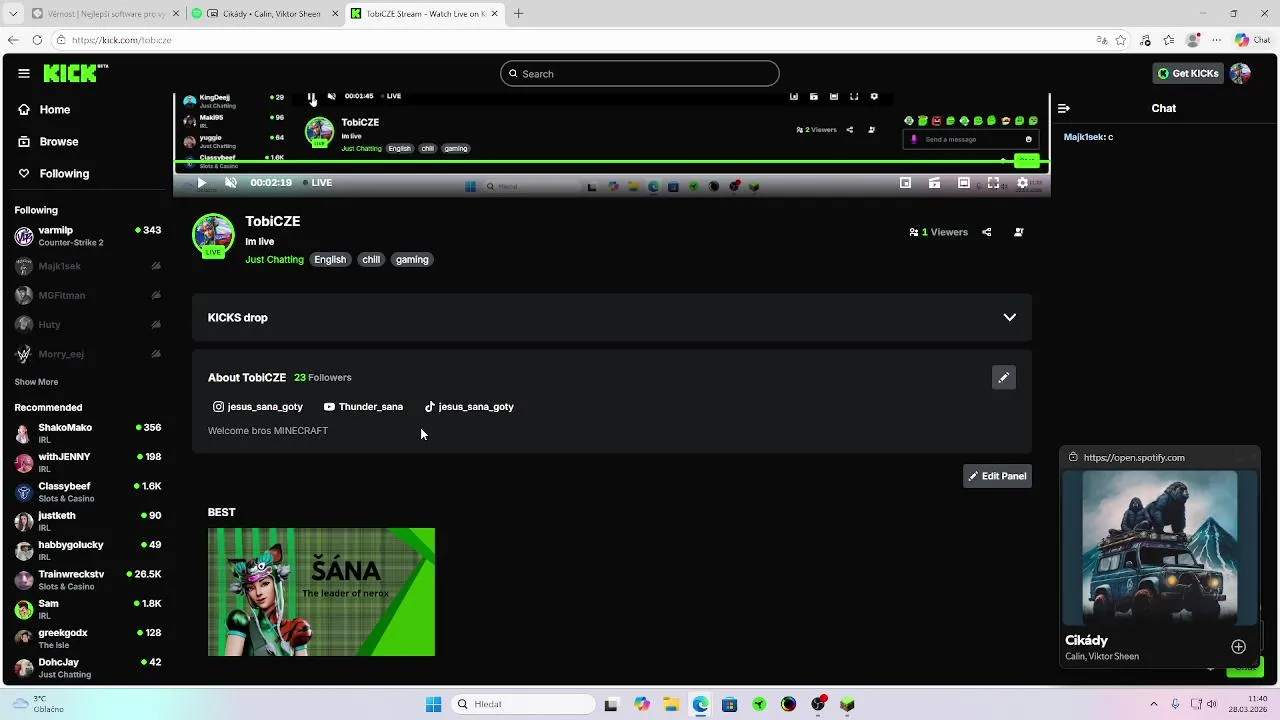Switch to the Cikády Spotify browser tab
Image resolution: width=1280 pixels, height=720 pixels.
(265, 14)
